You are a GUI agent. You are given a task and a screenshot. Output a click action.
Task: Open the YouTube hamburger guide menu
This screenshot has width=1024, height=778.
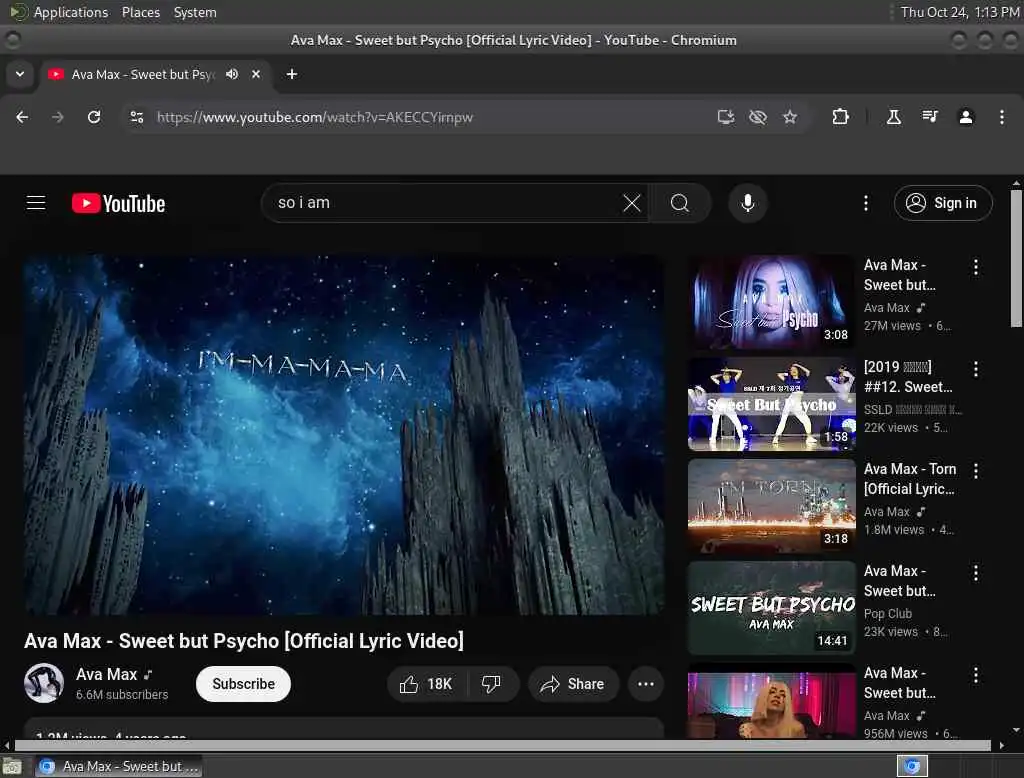(x=36, y=203)
